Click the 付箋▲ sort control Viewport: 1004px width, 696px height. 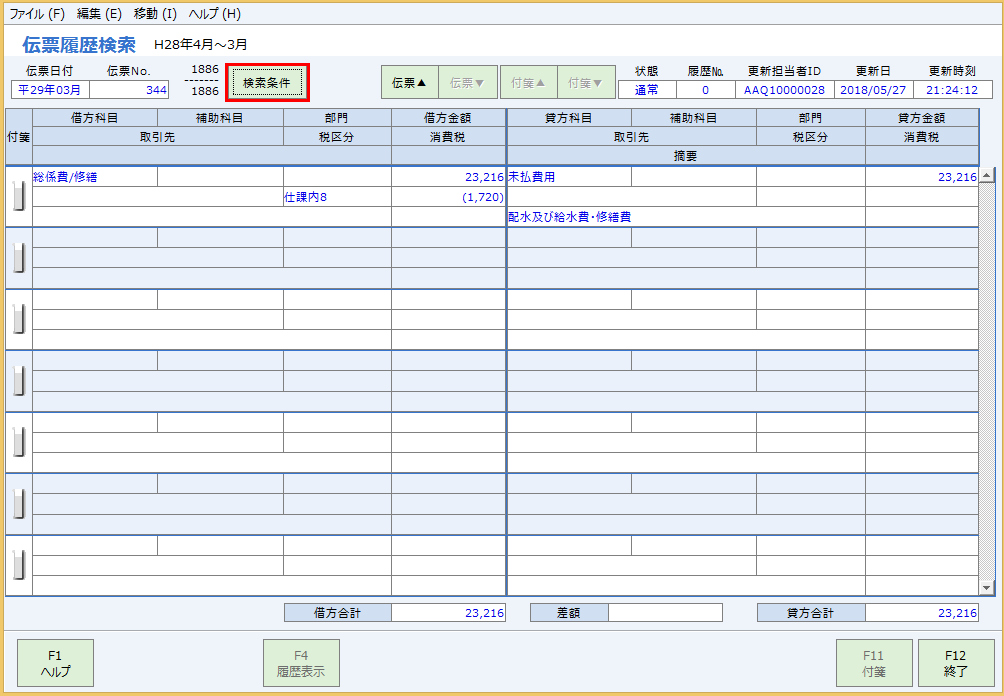(528, 82)
